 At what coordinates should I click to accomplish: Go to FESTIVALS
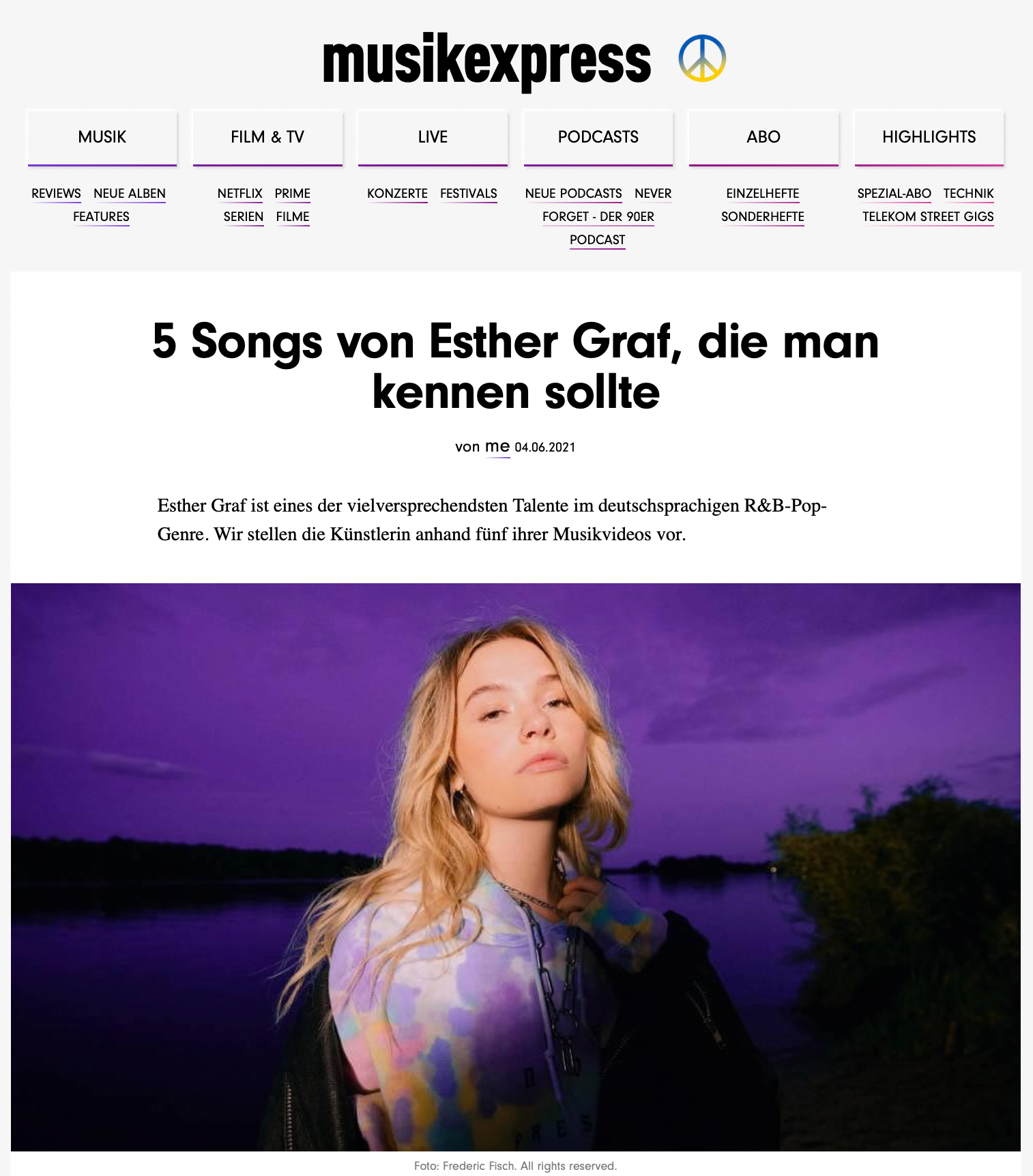pos(469,194)
